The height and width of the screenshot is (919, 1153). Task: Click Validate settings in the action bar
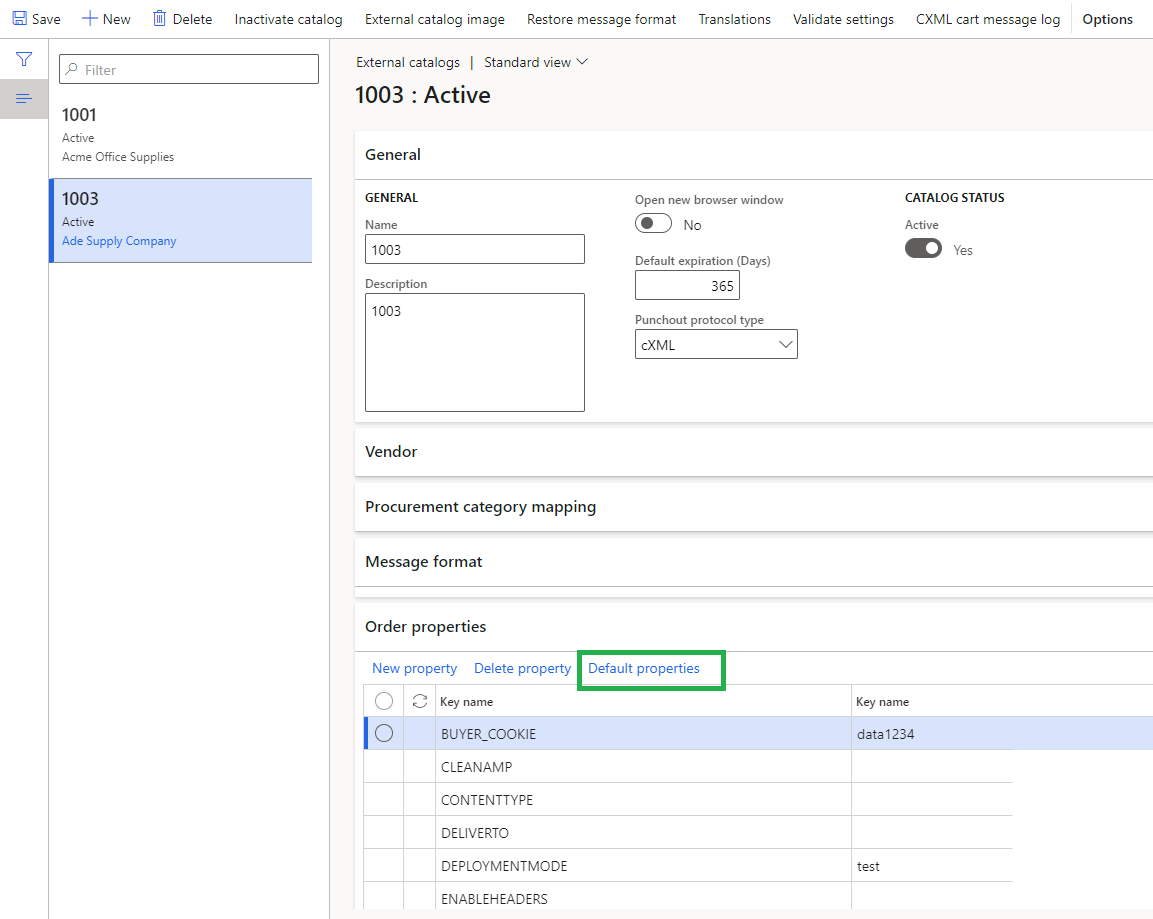click(843, 19)
